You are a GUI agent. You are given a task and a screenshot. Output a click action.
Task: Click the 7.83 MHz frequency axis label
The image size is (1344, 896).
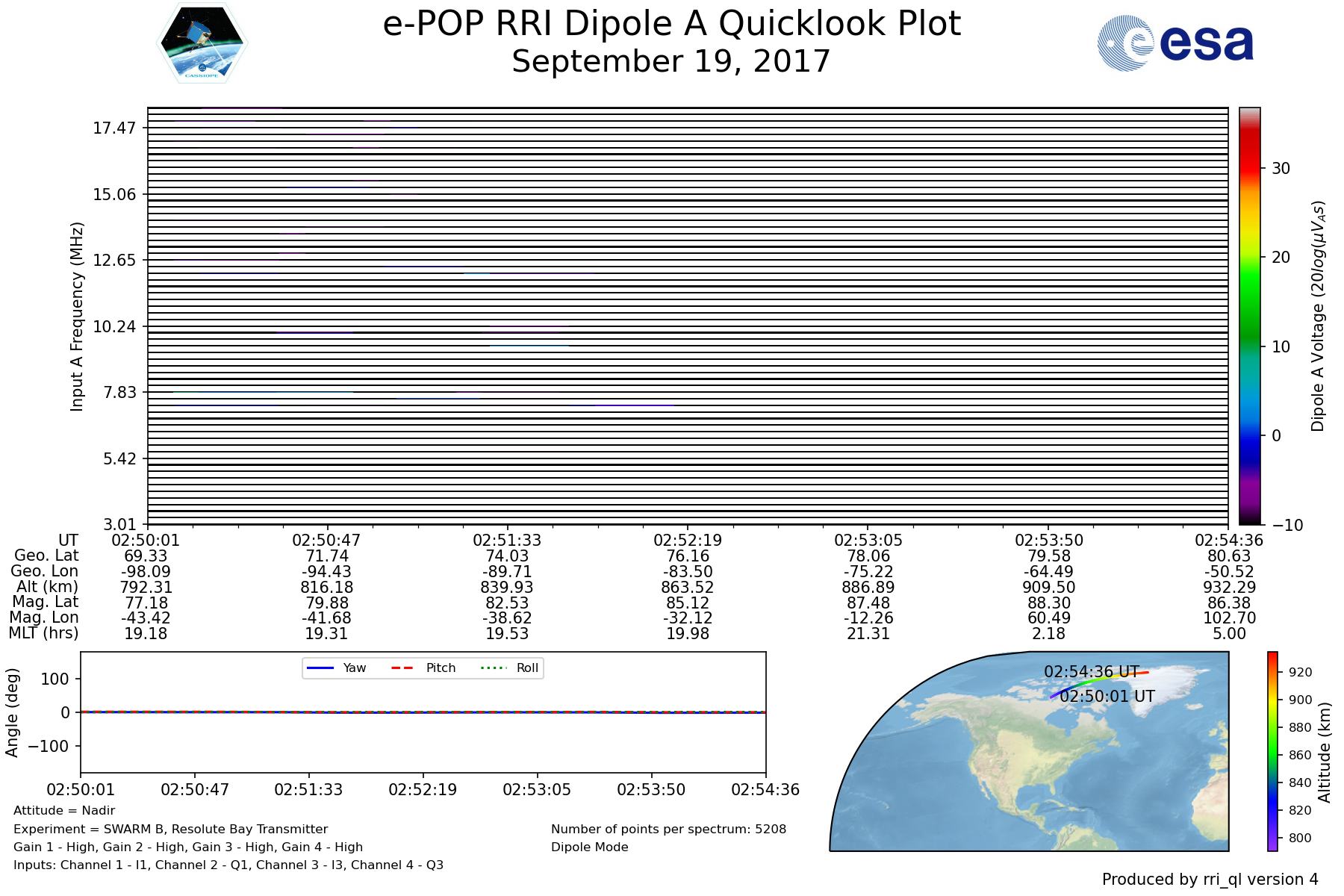[119, 393]
